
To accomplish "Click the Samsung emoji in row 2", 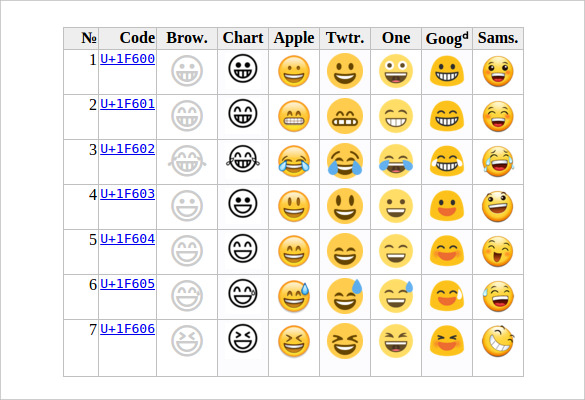I will pyautogui.click(x=498, y=116).
